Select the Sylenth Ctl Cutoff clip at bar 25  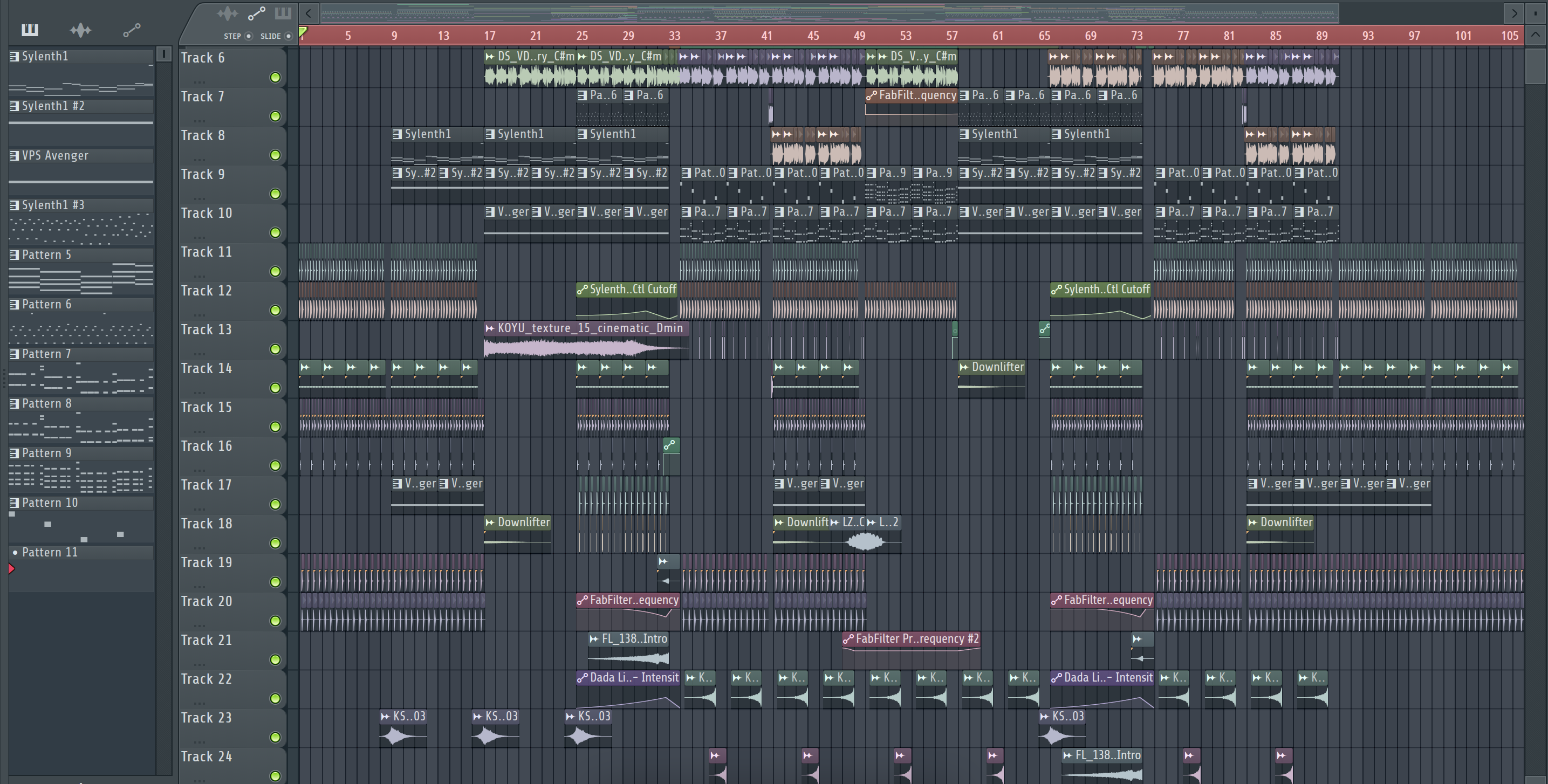click(x=627, y=301)
